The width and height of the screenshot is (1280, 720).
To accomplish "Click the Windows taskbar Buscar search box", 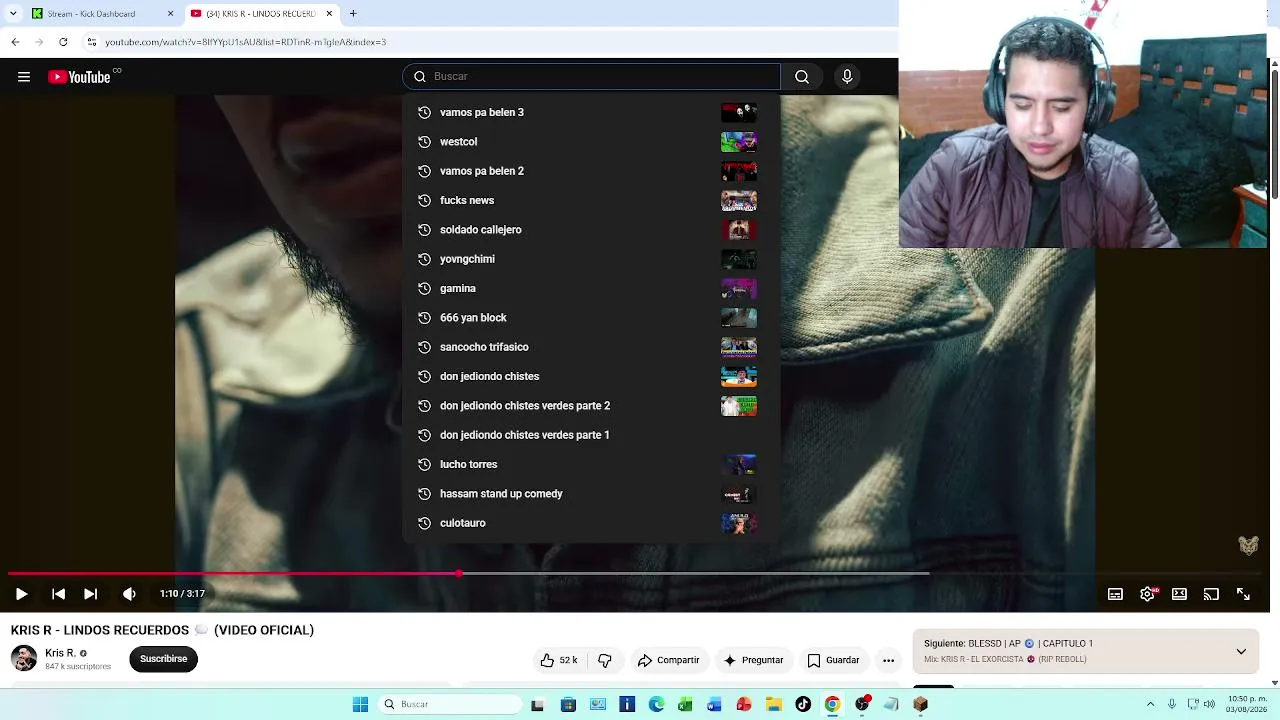I will pyautogui.click(x=450, y=705).
